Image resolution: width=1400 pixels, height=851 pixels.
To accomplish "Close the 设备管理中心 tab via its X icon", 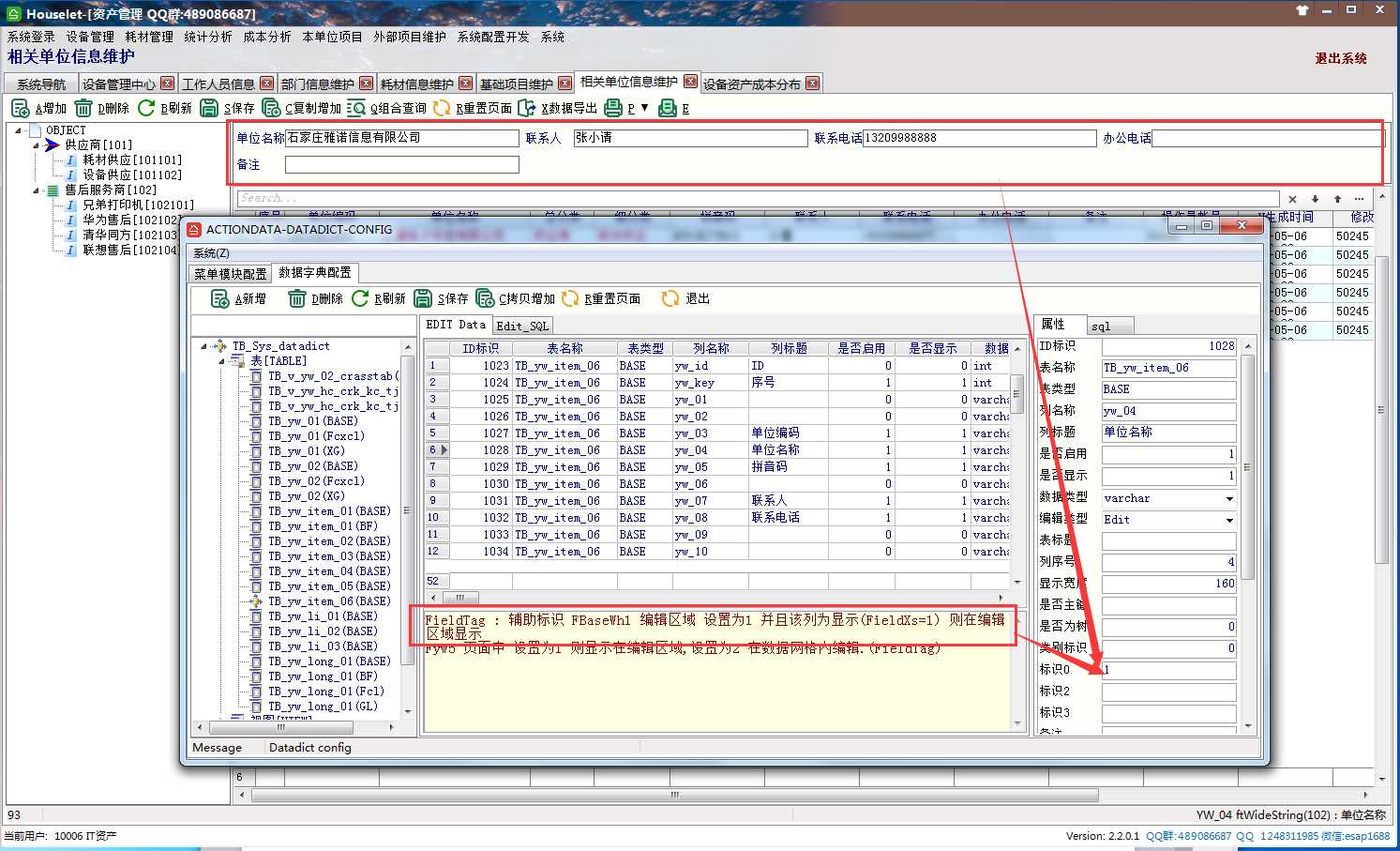I will point(168,84).
